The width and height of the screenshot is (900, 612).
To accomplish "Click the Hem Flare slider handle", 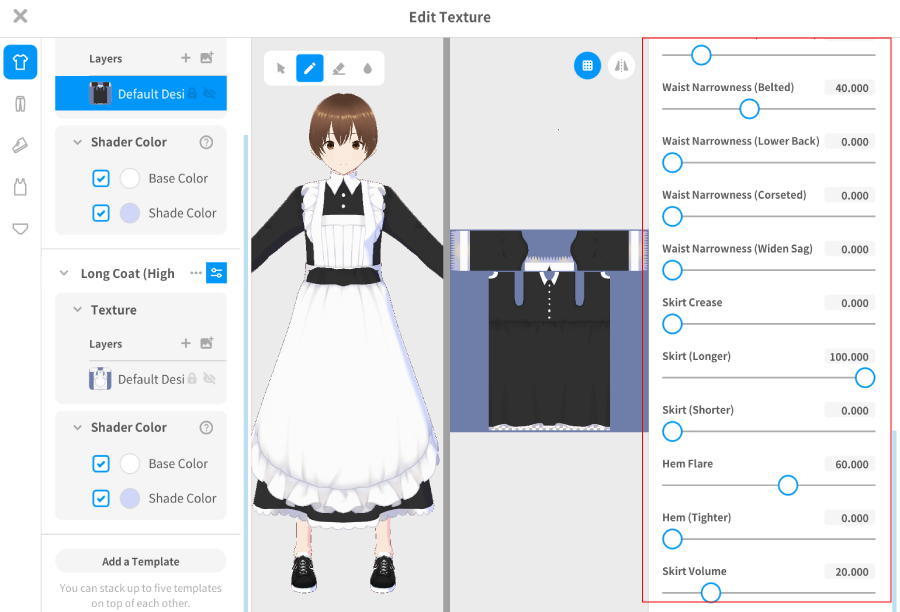I will (788, 485).
